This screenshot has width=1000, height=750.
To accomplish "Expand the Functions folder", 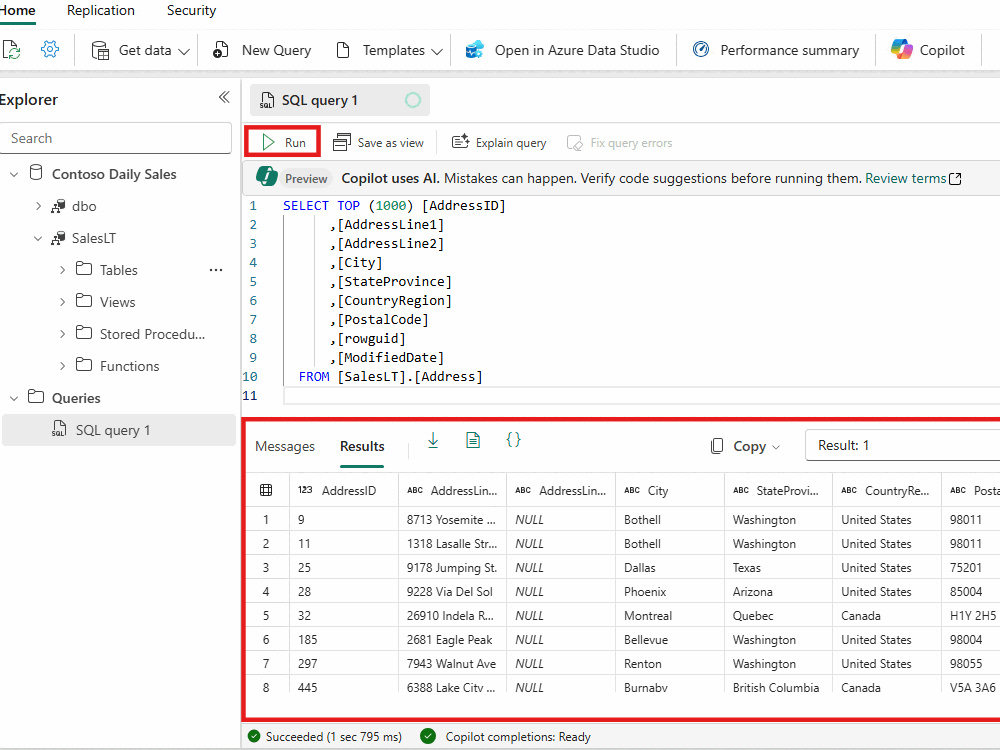I will (x=62, y=366).
